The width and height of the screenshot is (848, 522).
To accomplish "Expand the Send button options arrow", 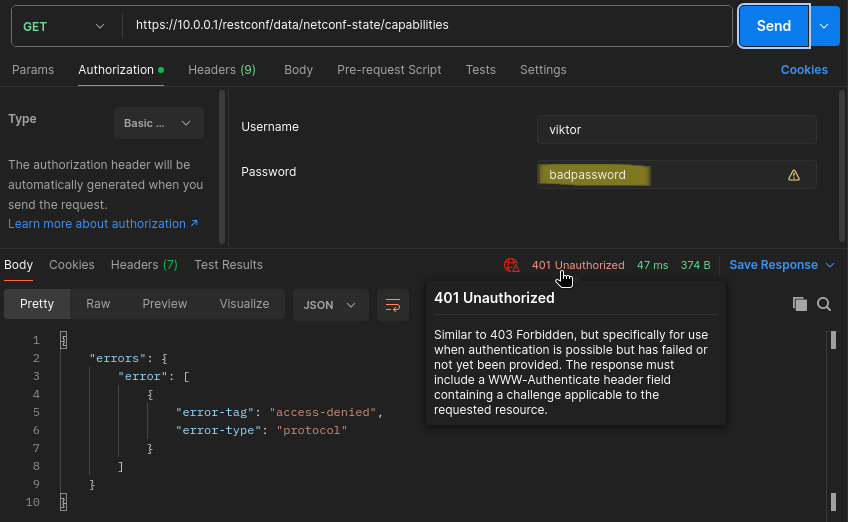I will (824, 26).
